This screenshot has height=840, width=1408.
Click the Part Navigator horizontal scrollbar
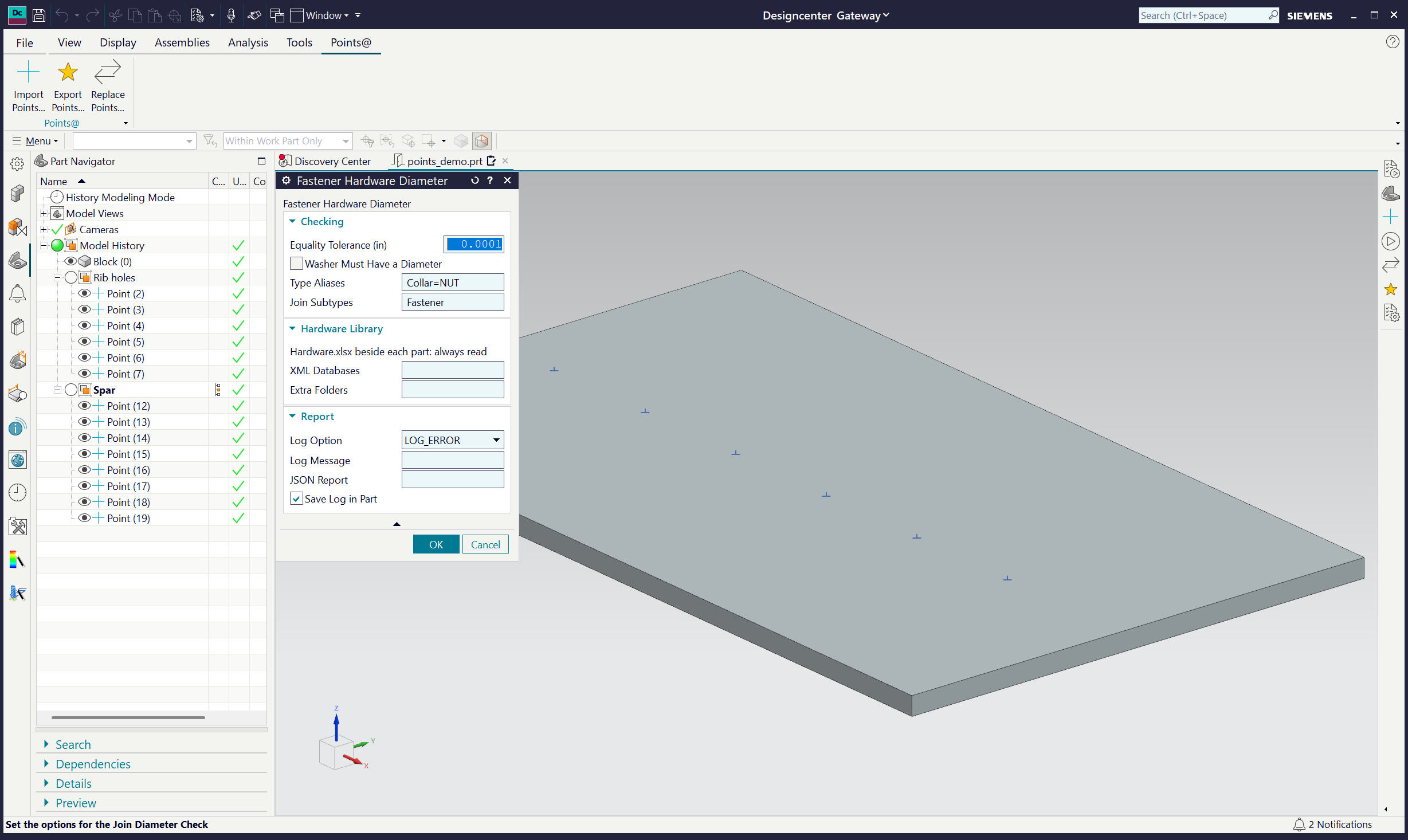point(128,717)
